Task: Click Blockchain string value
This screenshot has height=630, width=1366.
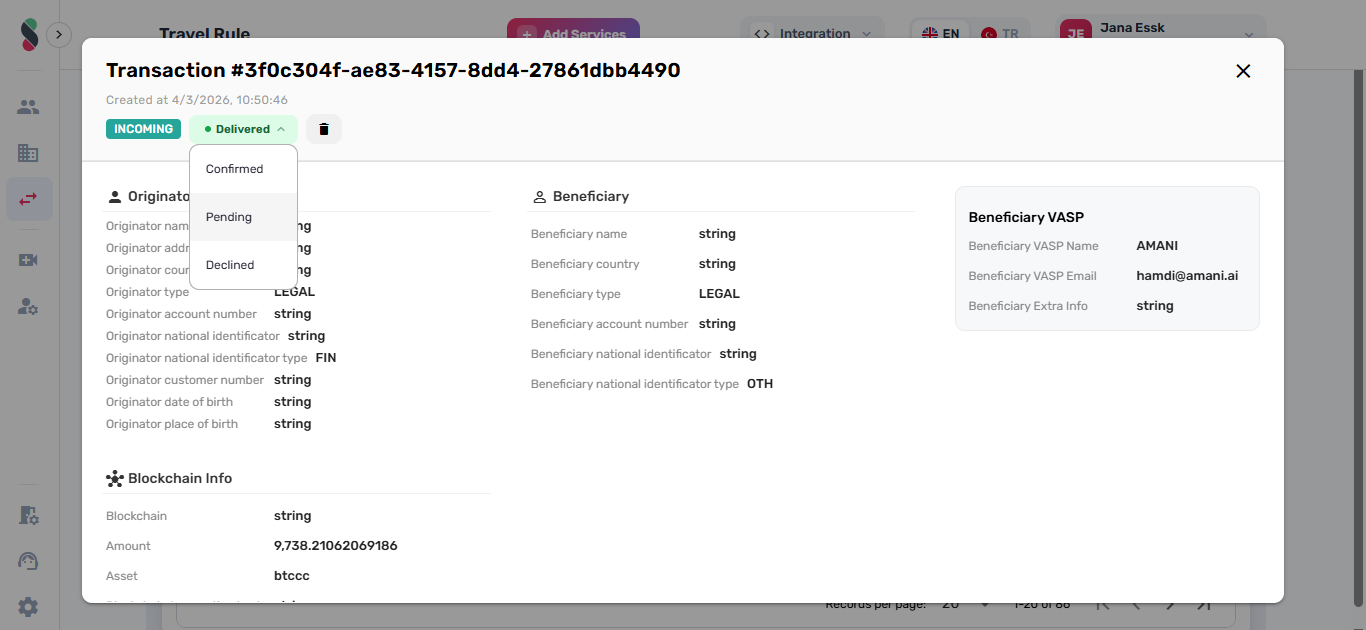Action: point(292,516)
